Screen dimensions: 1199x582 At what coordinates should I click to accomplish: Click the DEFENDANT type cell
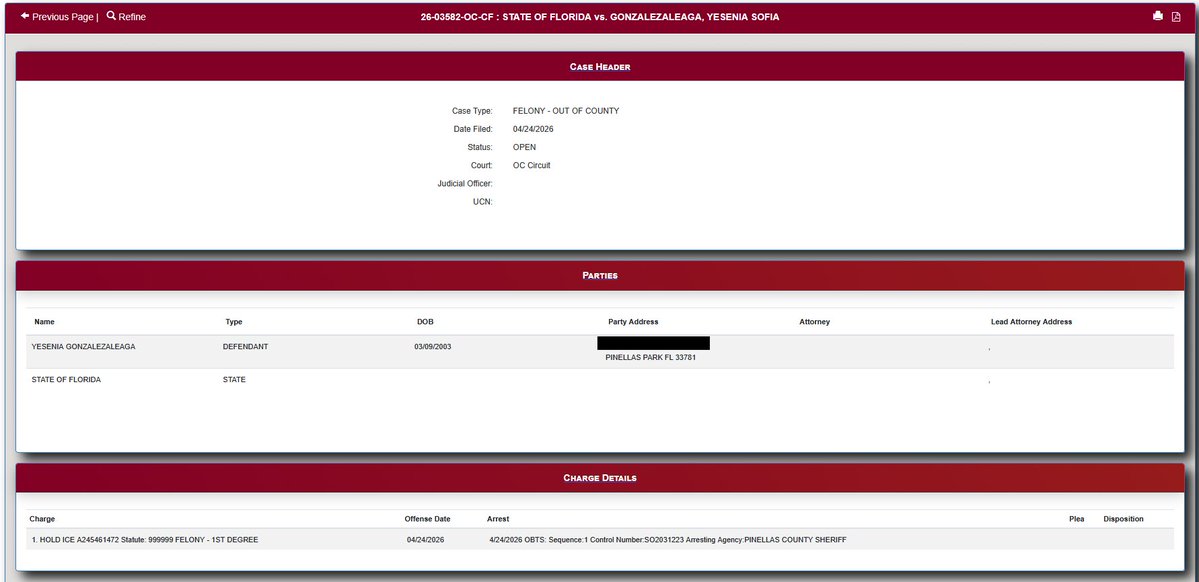click(x=245, y=346)
